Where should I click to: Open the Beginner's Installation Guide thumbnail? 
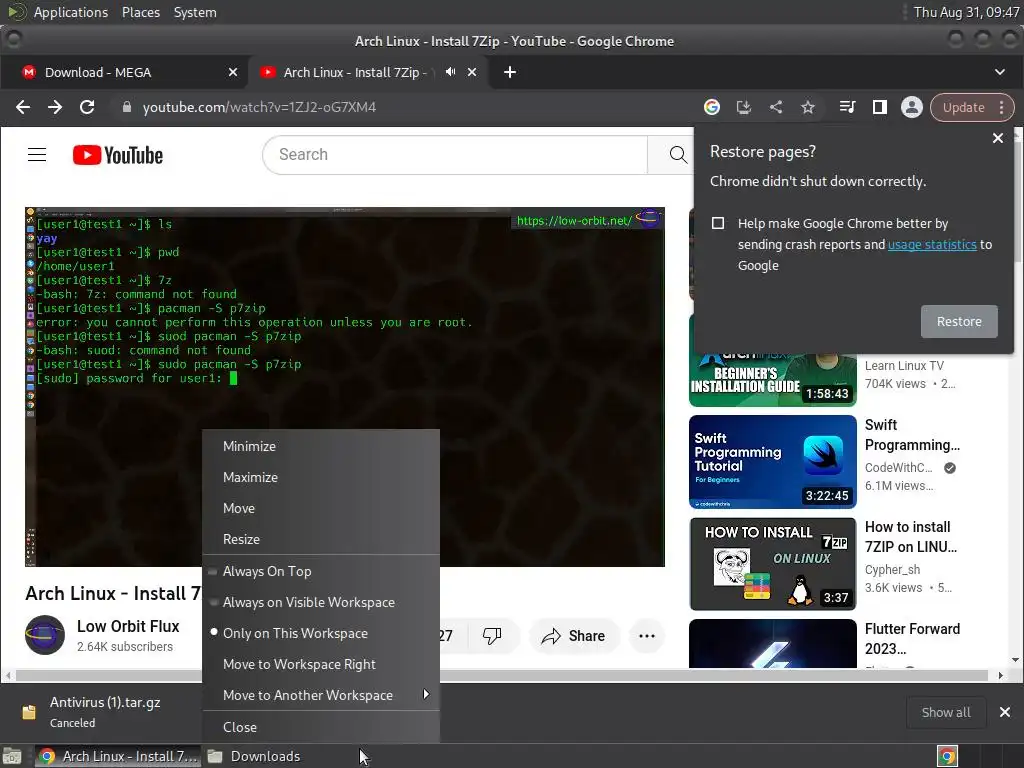click(773, 379)
